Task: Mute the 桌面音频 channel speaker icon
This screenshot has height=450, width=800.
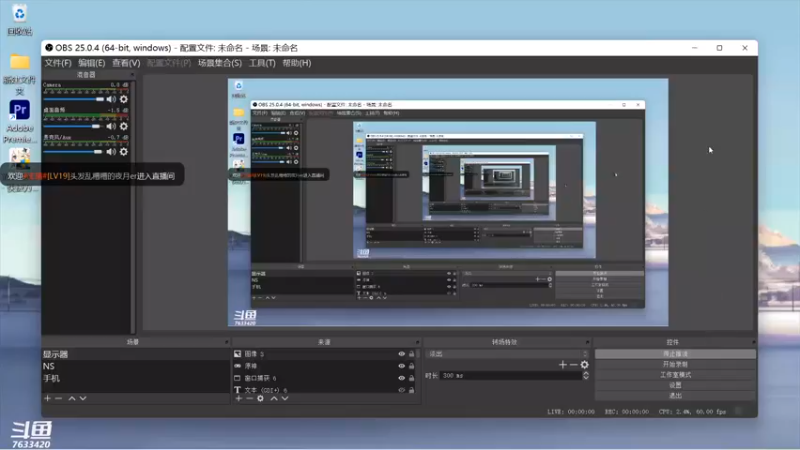Action: 111,126
